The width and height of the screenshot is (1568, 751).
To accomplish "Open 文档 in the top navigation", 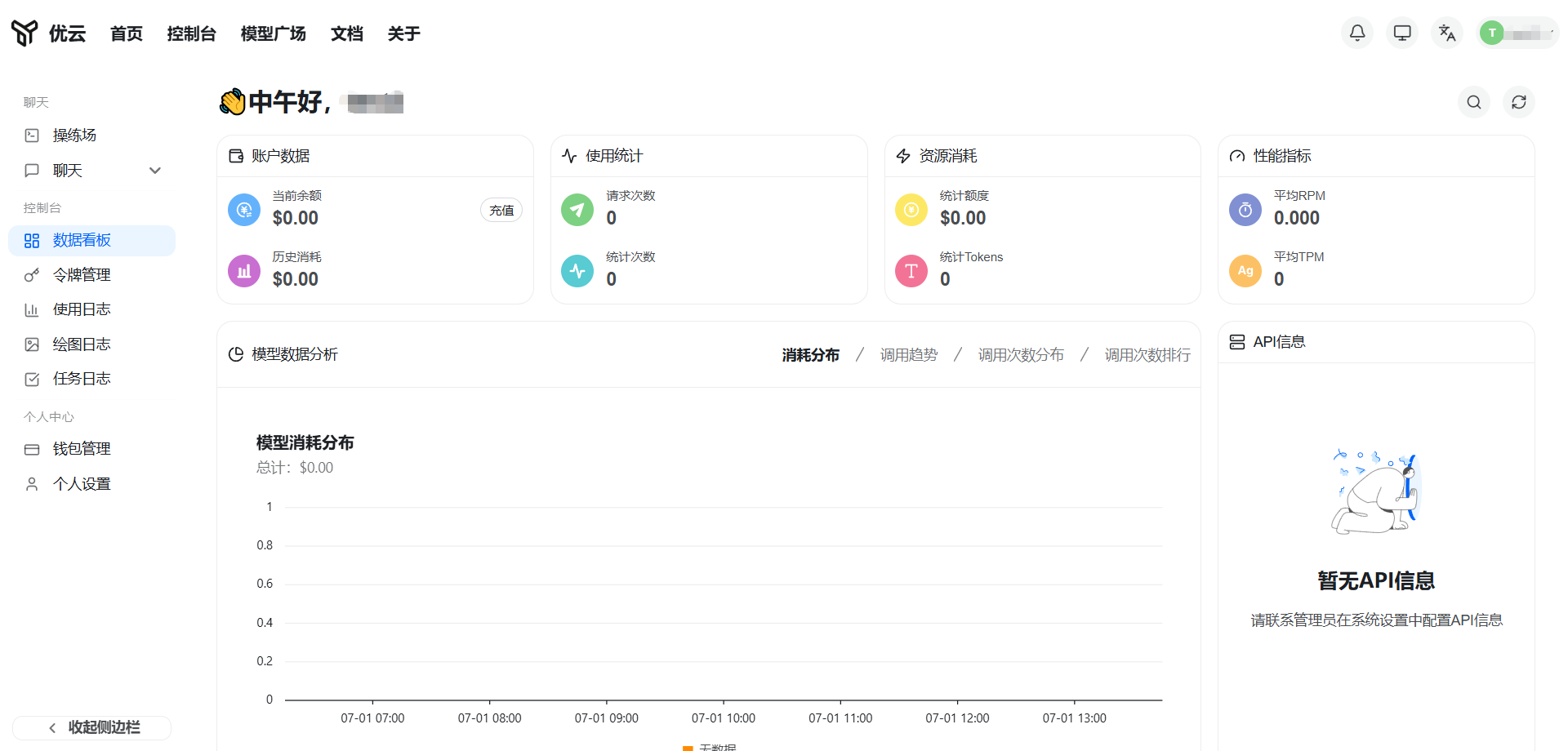I will pyautogui.click(x=347, y=33).
